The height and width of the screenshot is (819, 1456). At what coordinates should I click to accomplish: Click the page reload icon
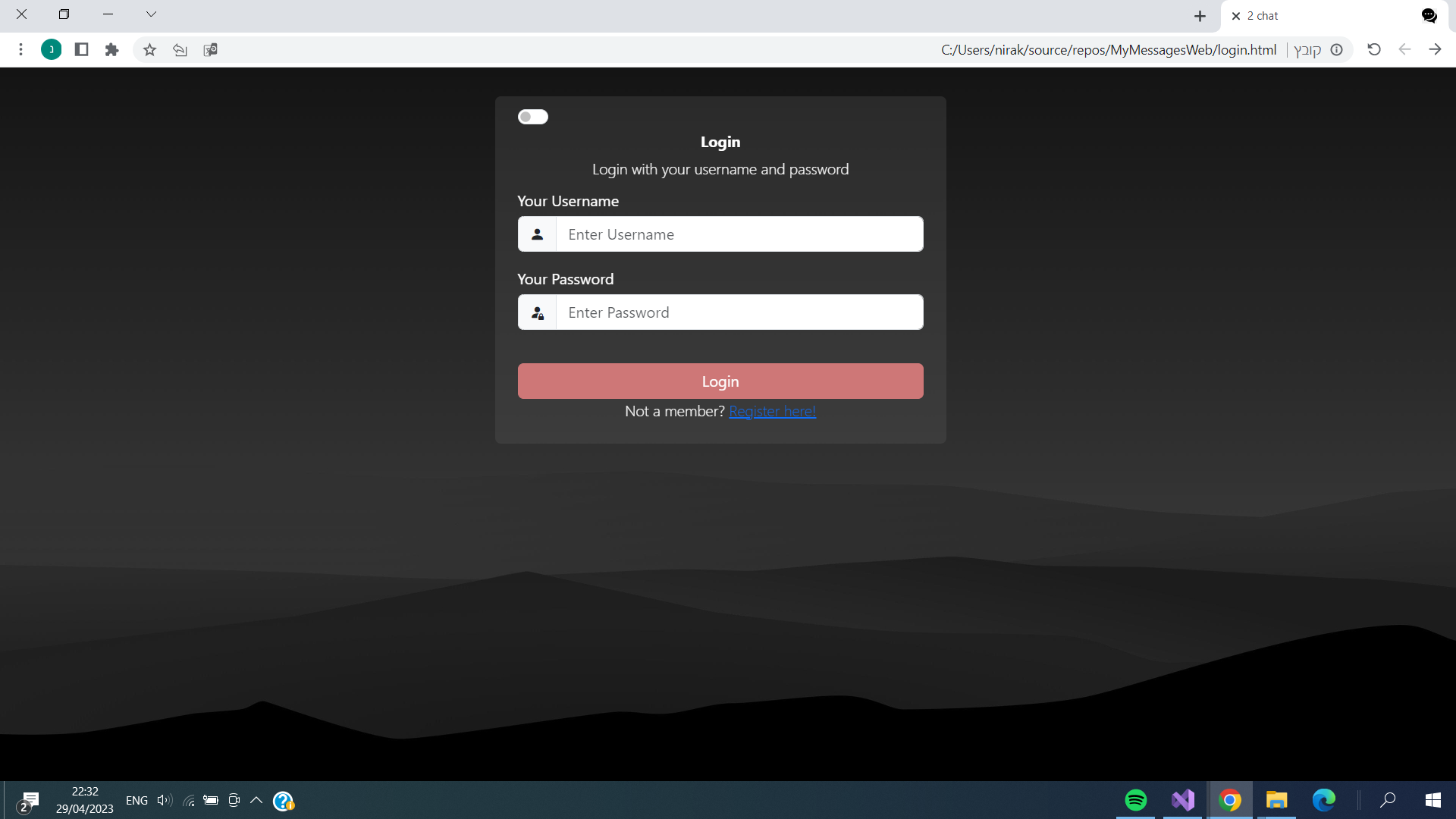[1373, 50]
